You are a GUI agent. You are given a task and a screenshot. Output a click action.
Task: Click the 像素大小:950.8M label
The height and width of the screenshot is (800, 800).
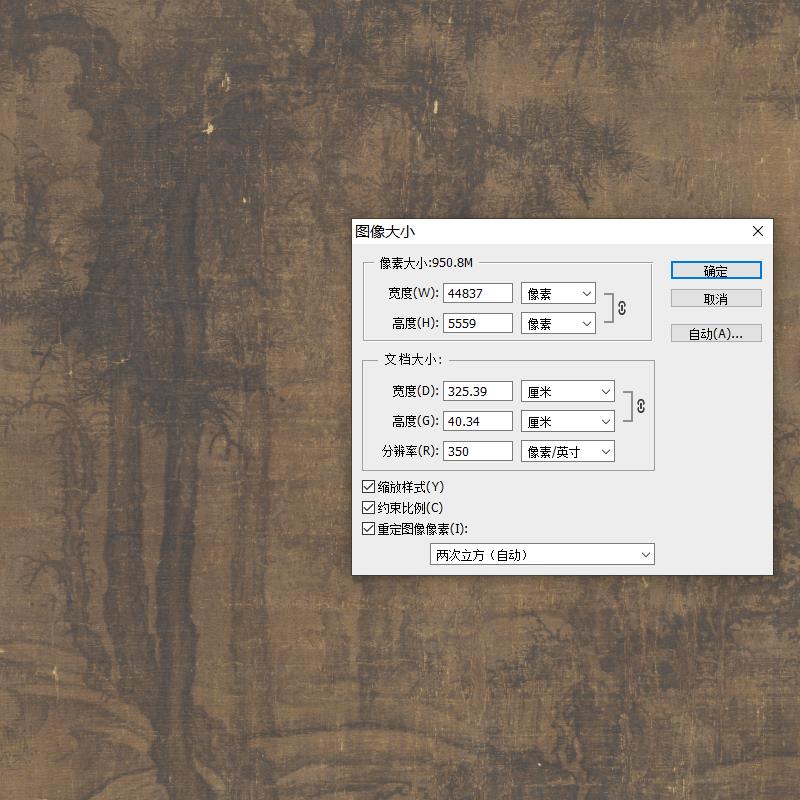point(426,263)
